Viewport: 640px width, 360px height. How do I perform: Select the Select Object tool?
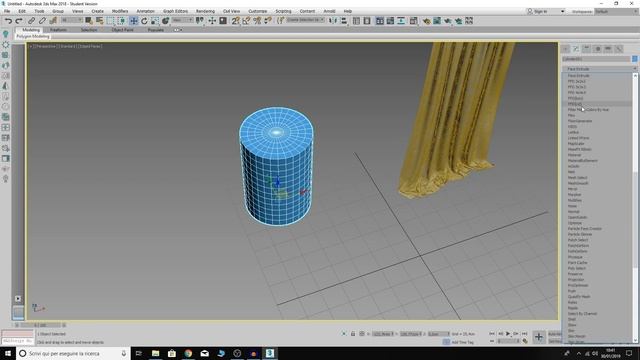[89, 20]
